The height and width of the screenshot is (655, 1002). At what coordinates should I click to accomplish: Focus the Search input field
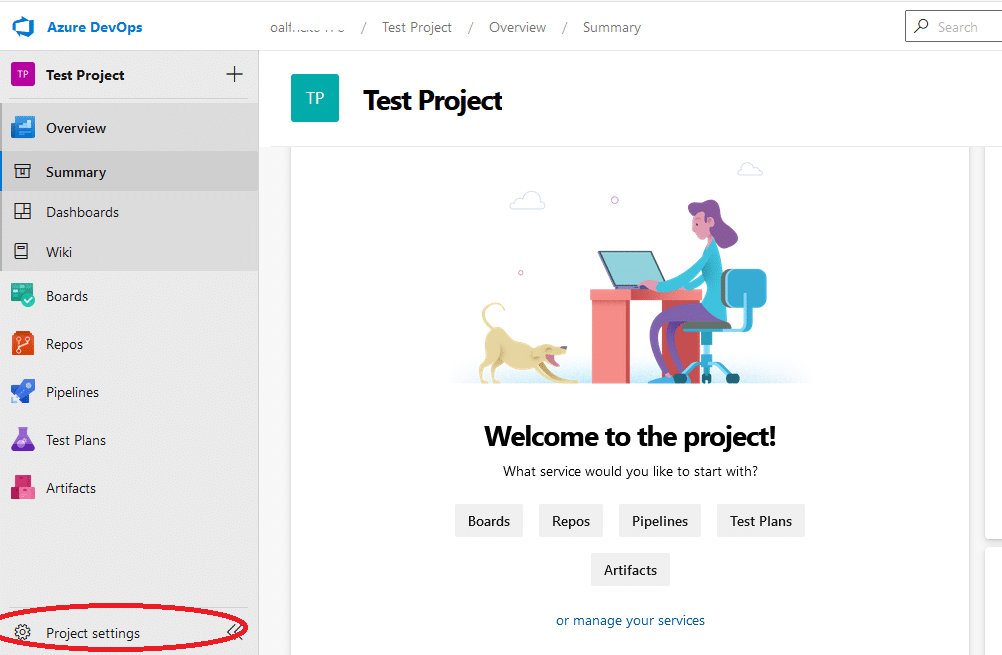tap(954, 26)
